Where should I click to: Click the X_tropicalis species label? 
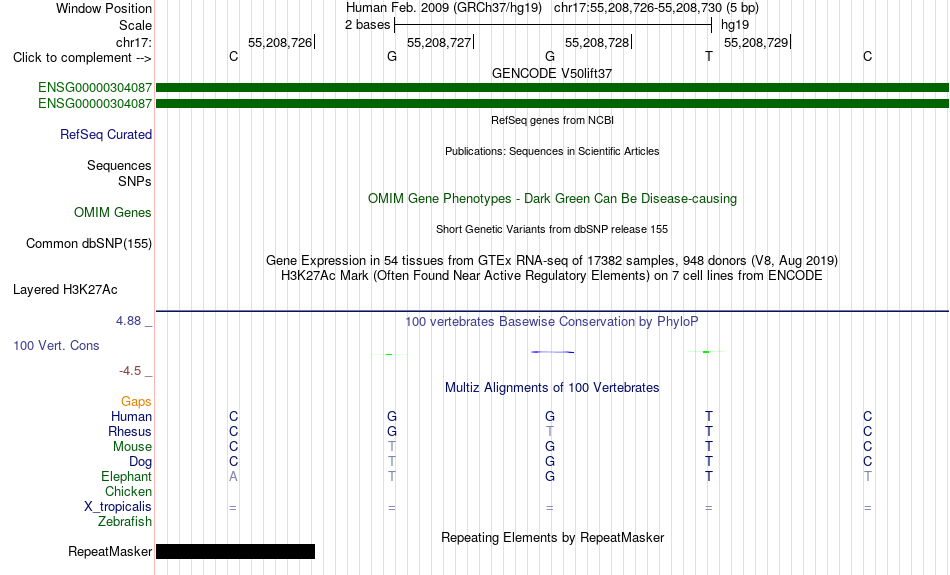pyautogui.click(x=118, y=507)
